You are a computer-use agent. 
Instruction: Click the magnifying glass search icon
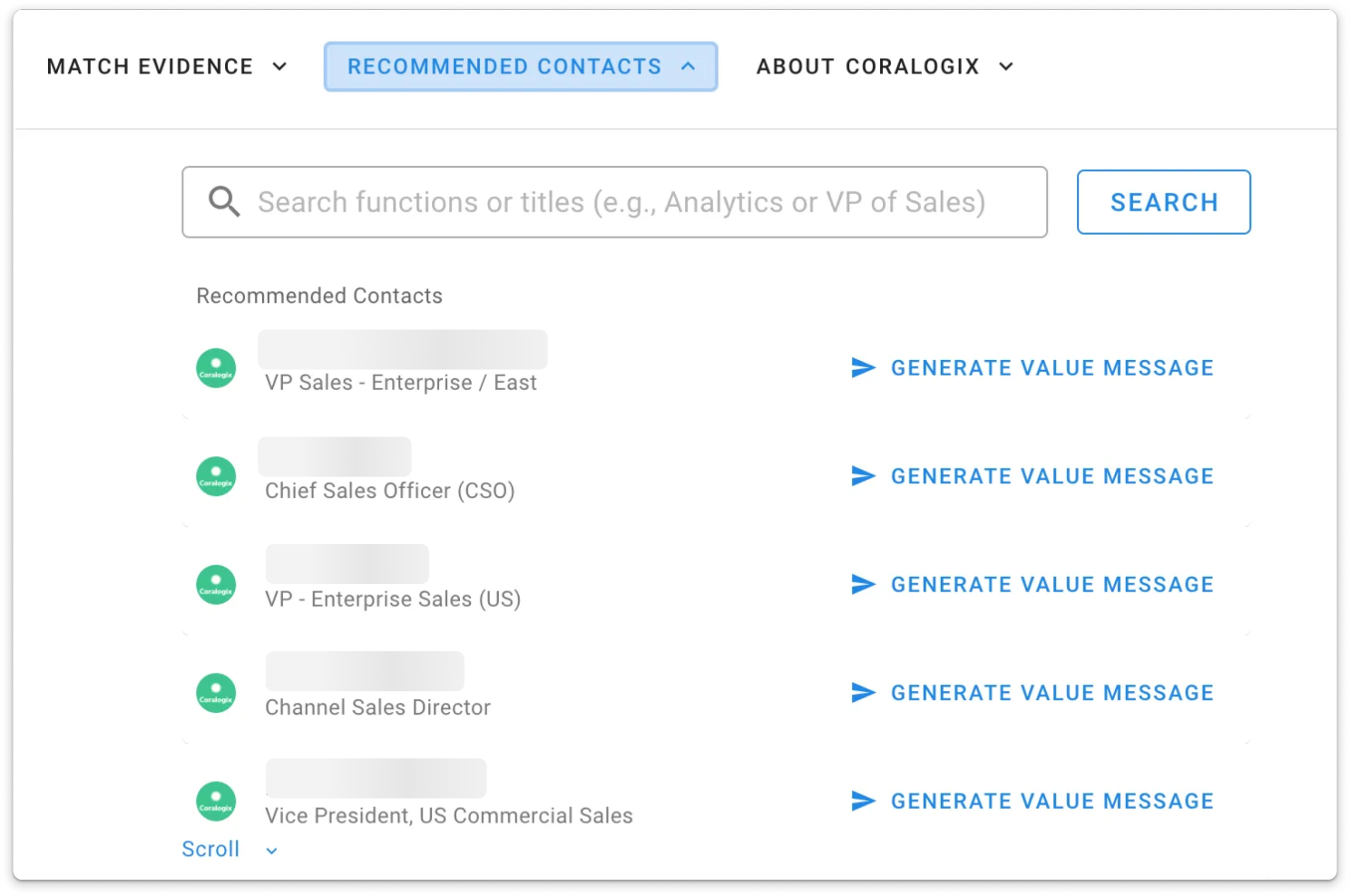click(224, 201)
